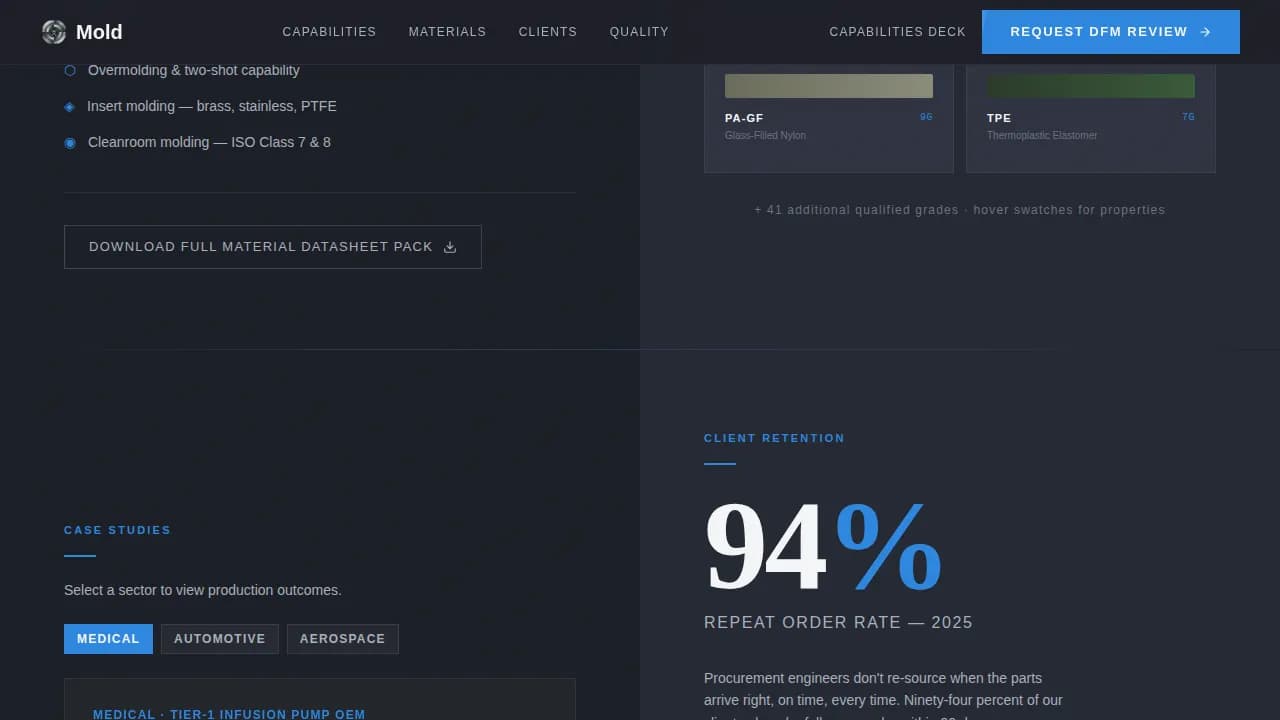Screen dimensions: 1280x720
Task: Open the QUALITY navigation menu
Action: pyautogui.click(x=639, y=31)
